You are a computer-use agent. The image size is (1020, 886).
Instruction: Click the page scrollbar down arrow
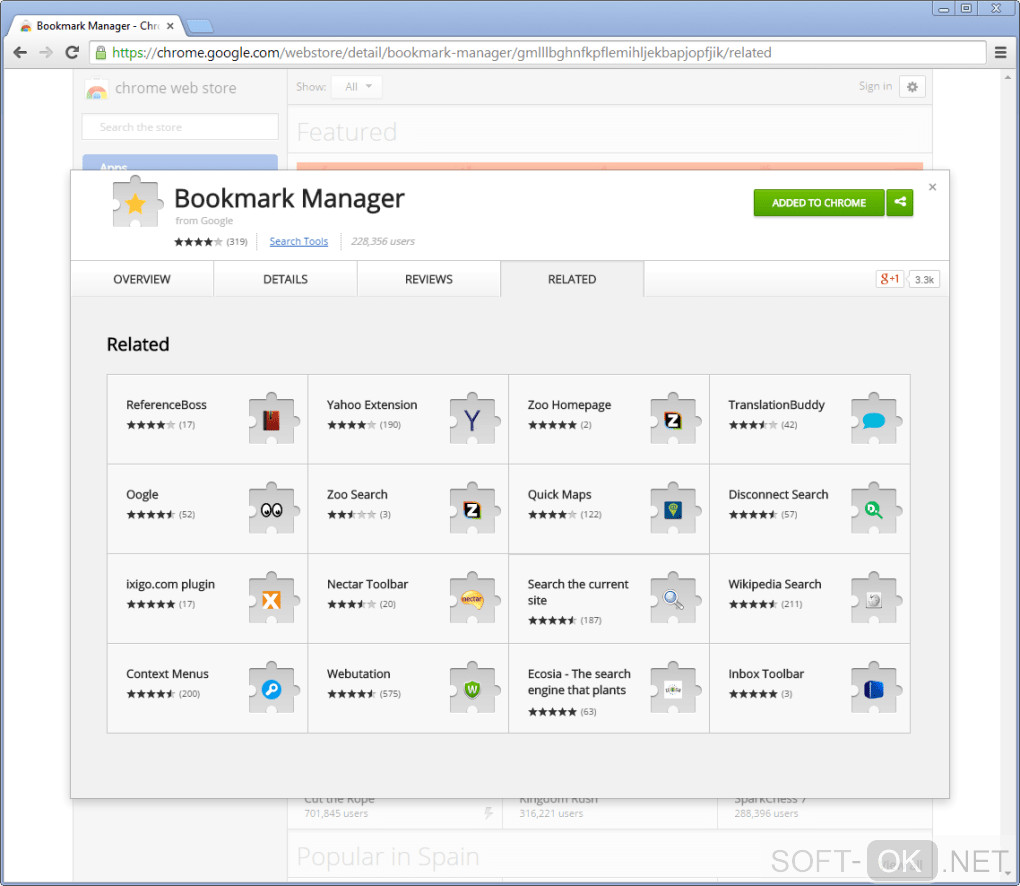tap(1009, 874)
